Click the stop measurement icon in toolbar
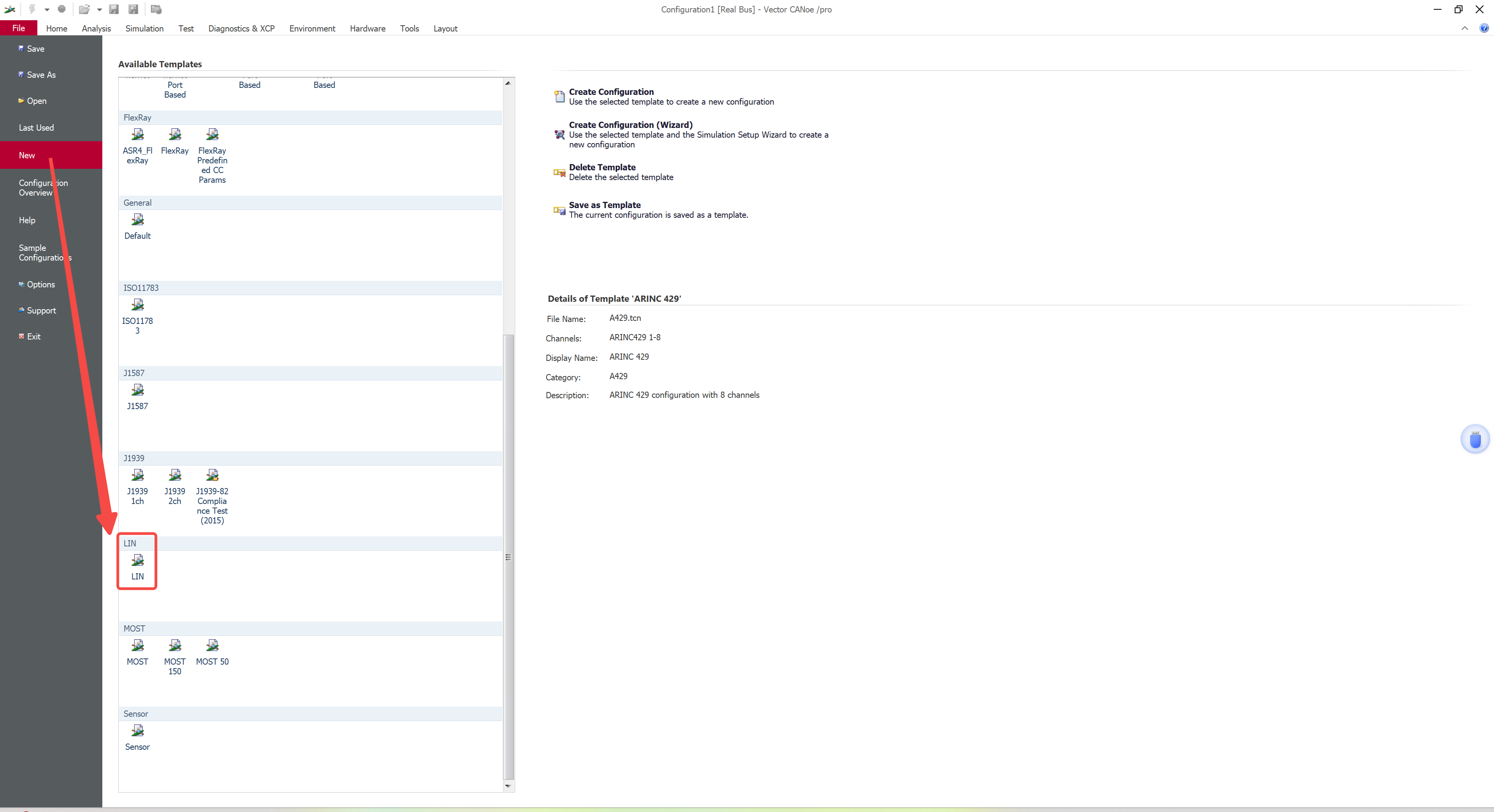Viewport: 1494px width, 812px height. tap(61, 9)
